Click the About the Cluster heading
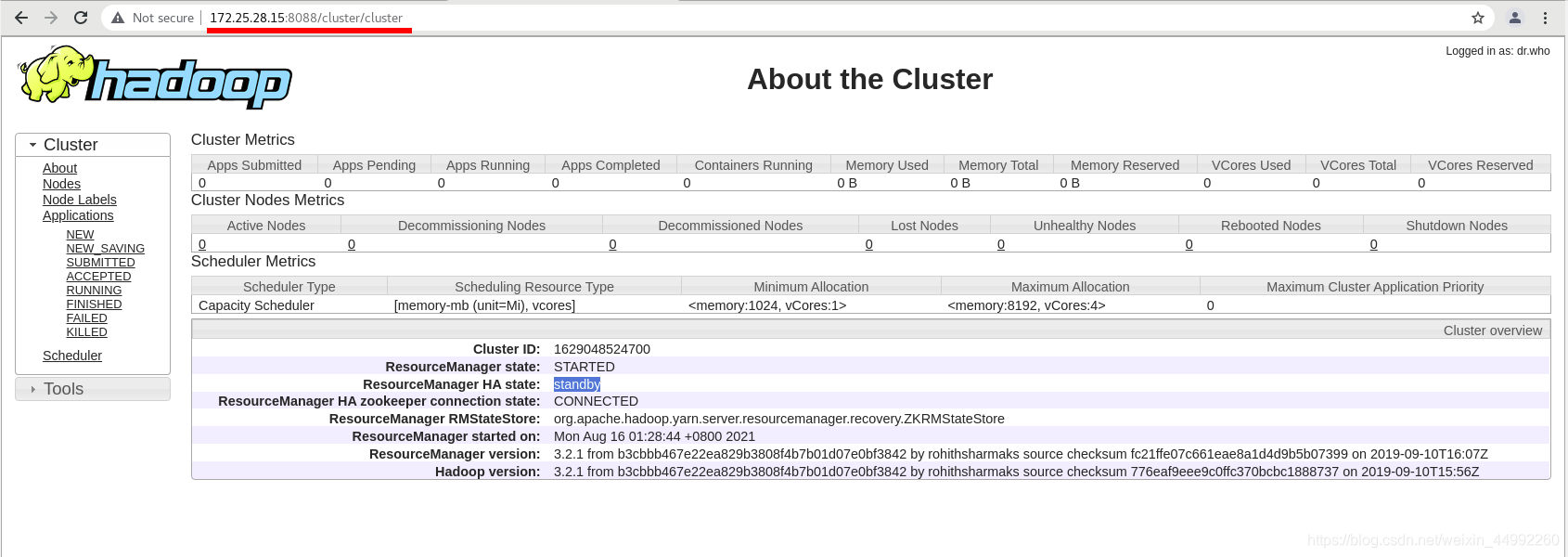 pos(870,79)
